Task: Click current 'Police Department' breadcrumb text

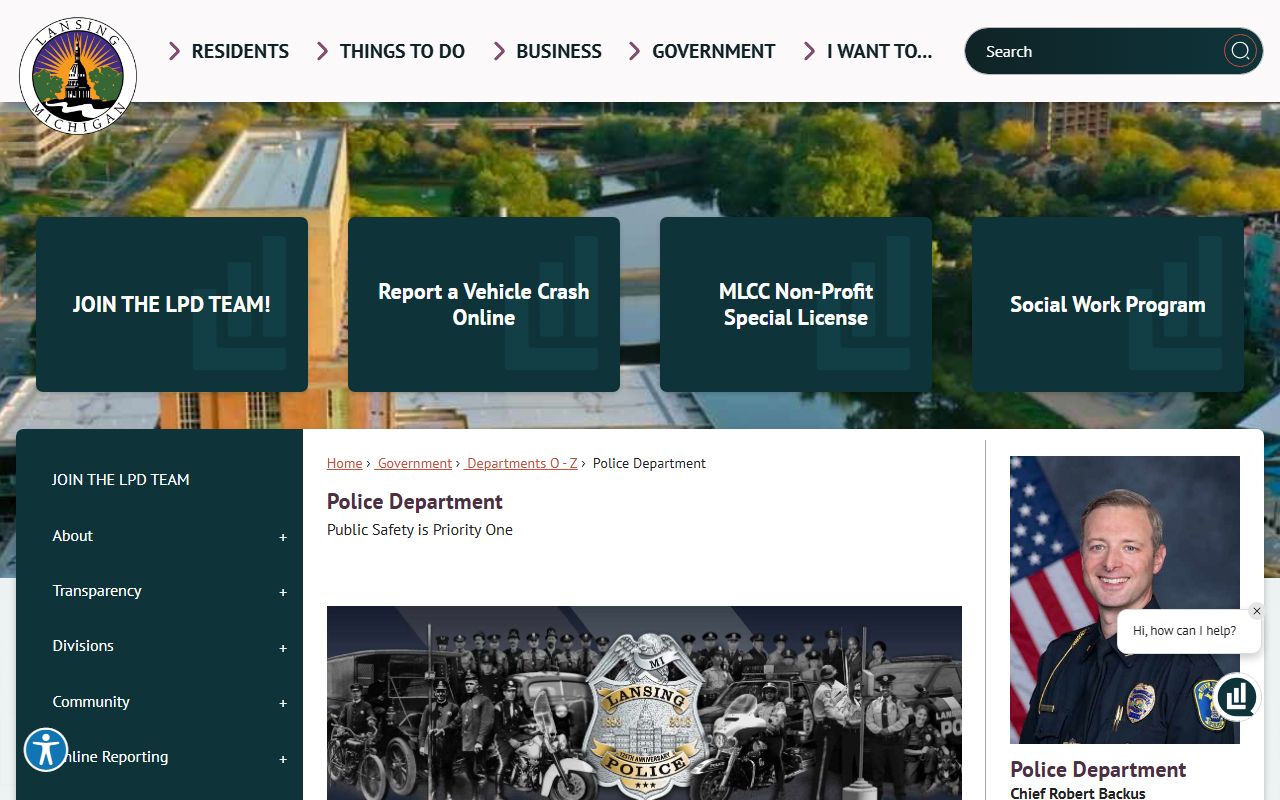Action: point(649,463)
